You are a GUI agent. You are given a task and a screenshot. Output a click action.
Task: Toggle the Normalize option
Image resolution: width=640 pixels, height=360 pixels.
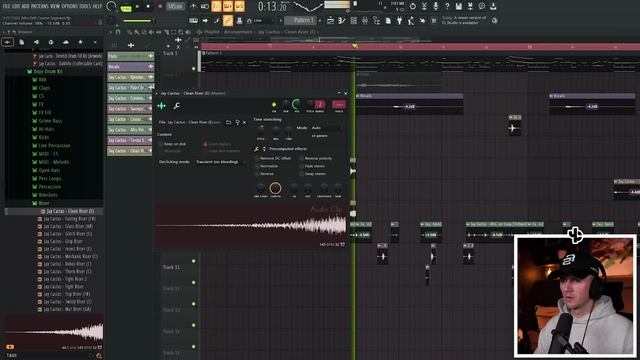pyautogui.click(x=266, y=166)
